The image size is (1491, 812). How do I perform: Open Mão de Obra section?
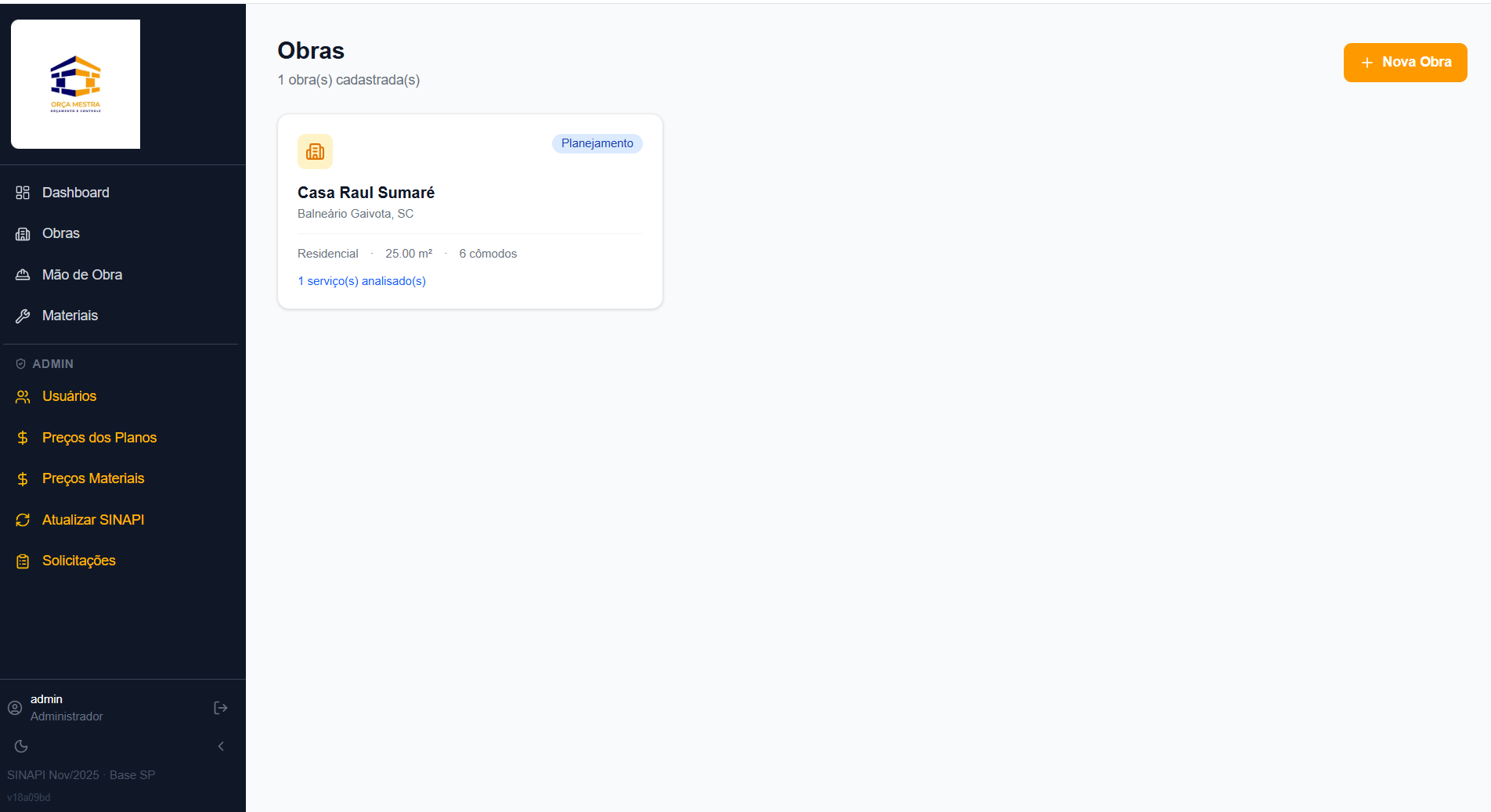(x=82, y=275)
